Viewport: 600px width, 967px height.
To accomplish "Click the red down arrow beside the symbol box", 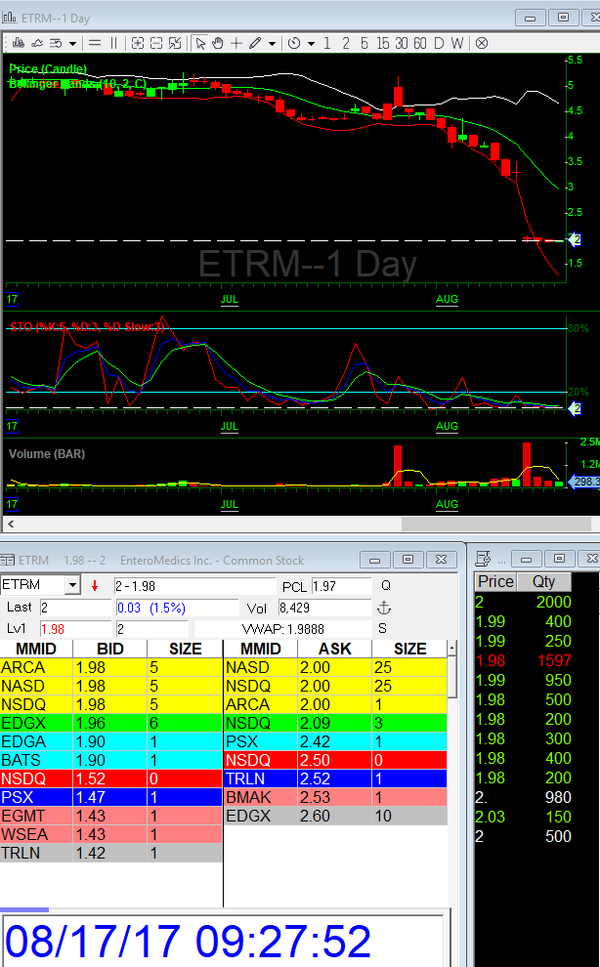I will pos(94,586).
